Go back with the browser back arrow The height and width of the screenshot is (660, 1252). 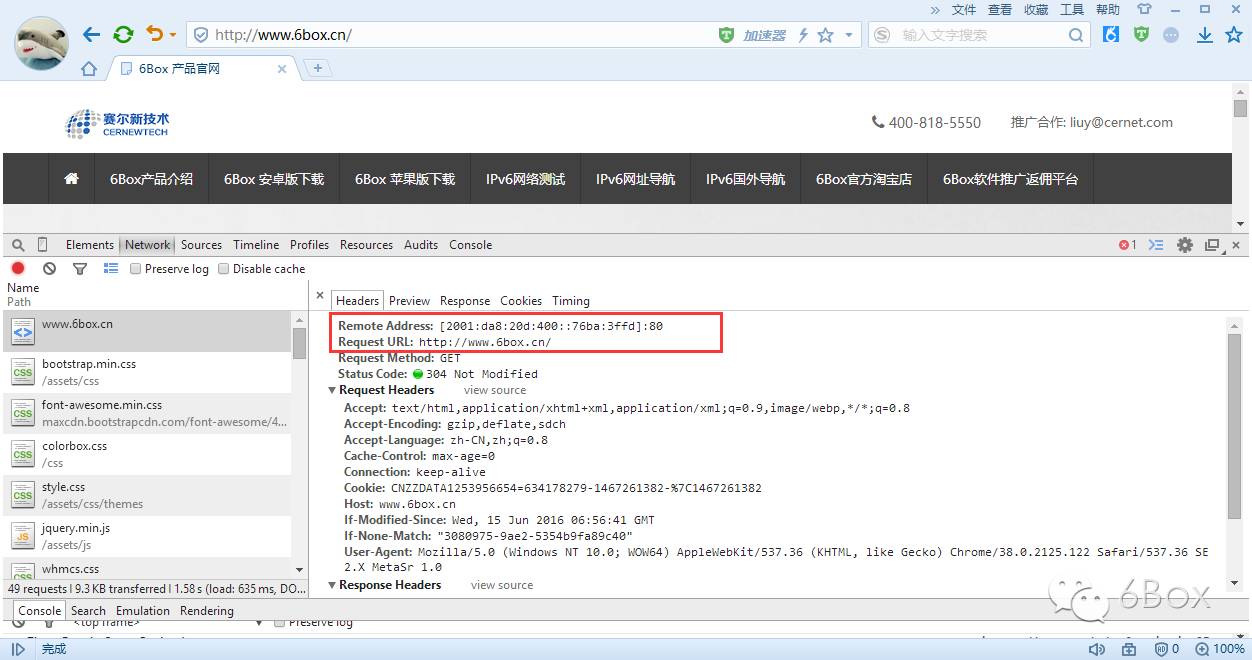(x=91, y=35)
